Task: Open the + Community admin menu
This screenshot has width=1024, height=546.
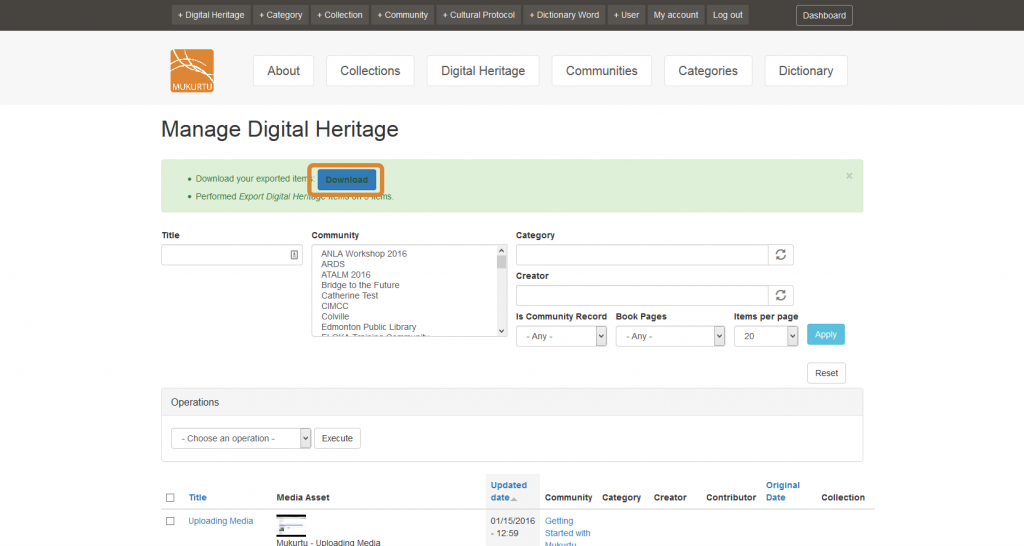Action: (x=402, y=15)
